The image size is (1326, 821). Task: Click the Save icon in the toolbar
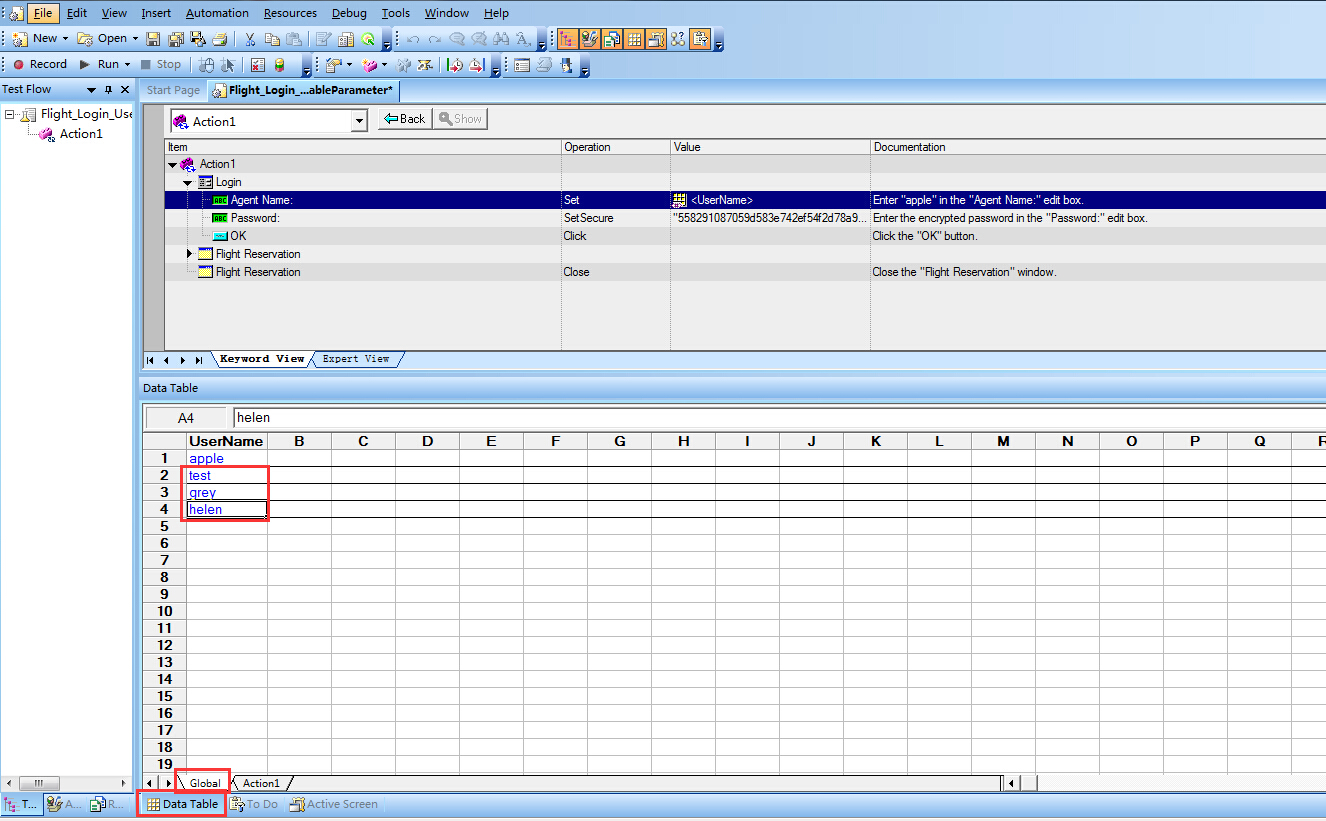coord(153,39)
